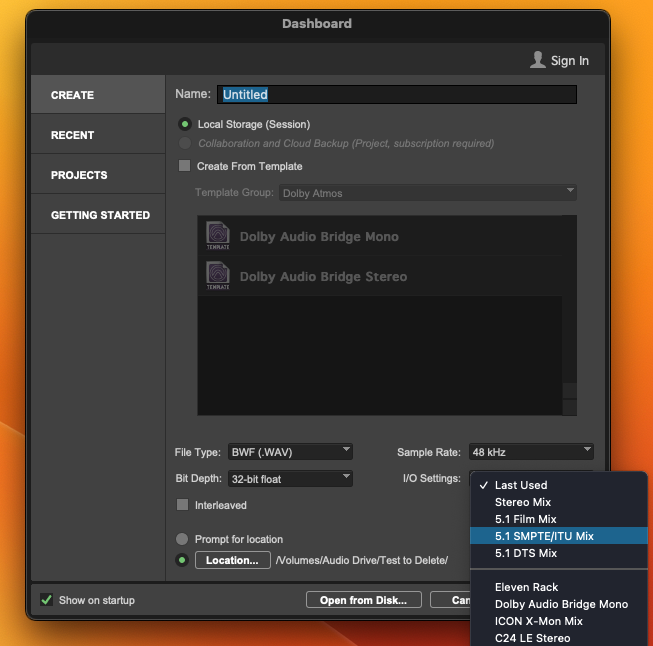The width and height of the screenshot is (653, 646).
Task: Click the Open from Disk... button
Action: click(364, 600)
